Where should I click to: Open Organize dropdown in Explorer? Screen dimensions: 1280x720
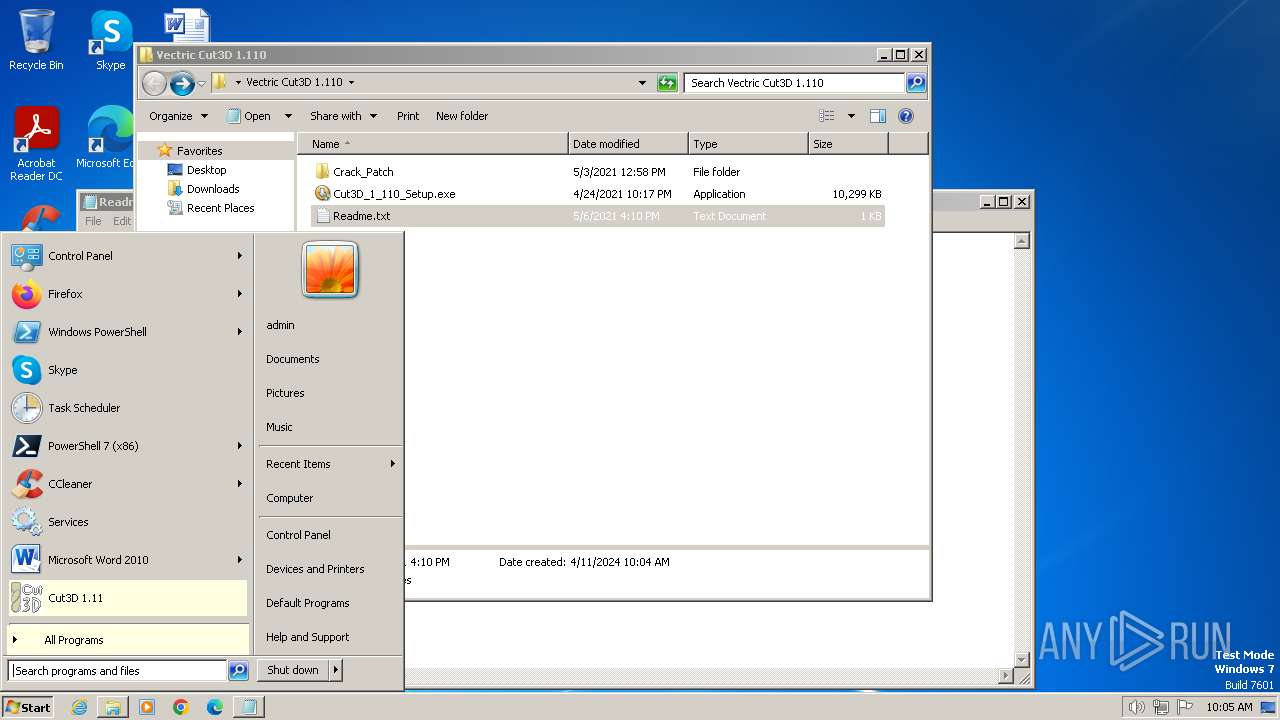tap(179, 116)
